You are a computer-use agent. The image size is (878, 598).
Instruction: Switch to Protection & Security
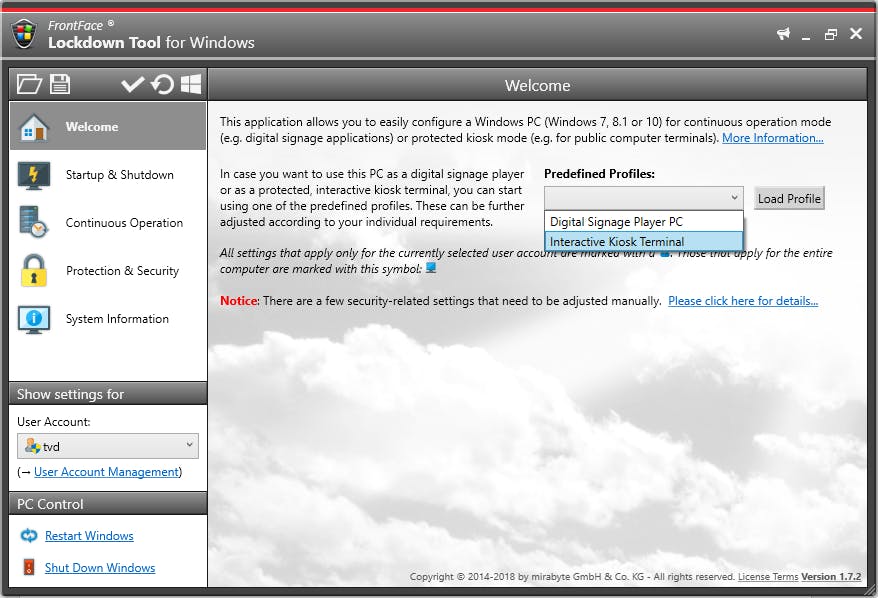[x=108, y=271]
